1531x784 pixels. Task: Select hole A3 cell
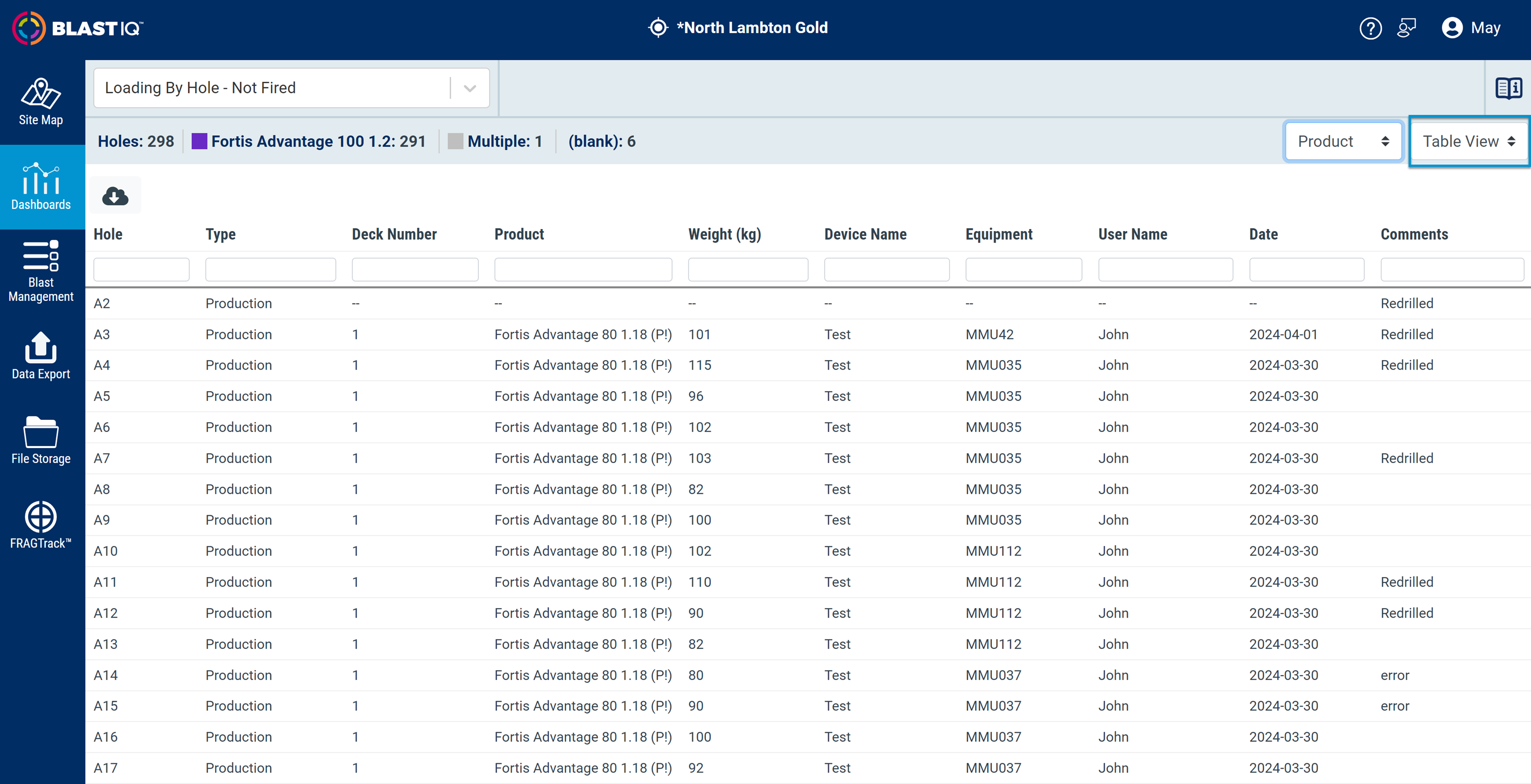[x=101, y=334]
